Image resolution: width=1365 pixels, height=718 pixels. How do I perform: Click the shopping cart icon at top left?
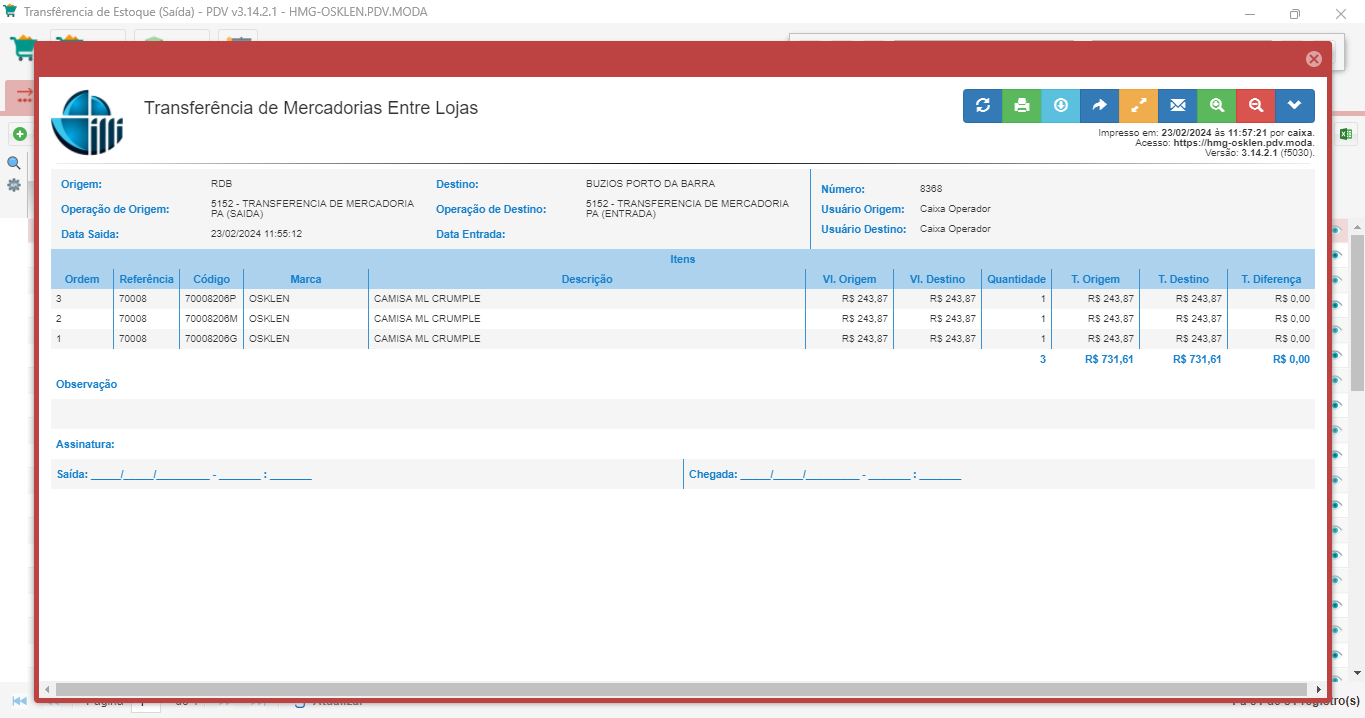(x=22, y=48)
